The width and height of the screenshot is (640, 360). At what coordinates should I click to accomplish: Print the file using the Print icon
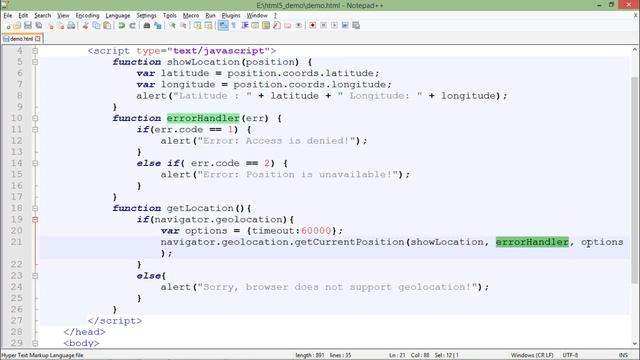71,26
